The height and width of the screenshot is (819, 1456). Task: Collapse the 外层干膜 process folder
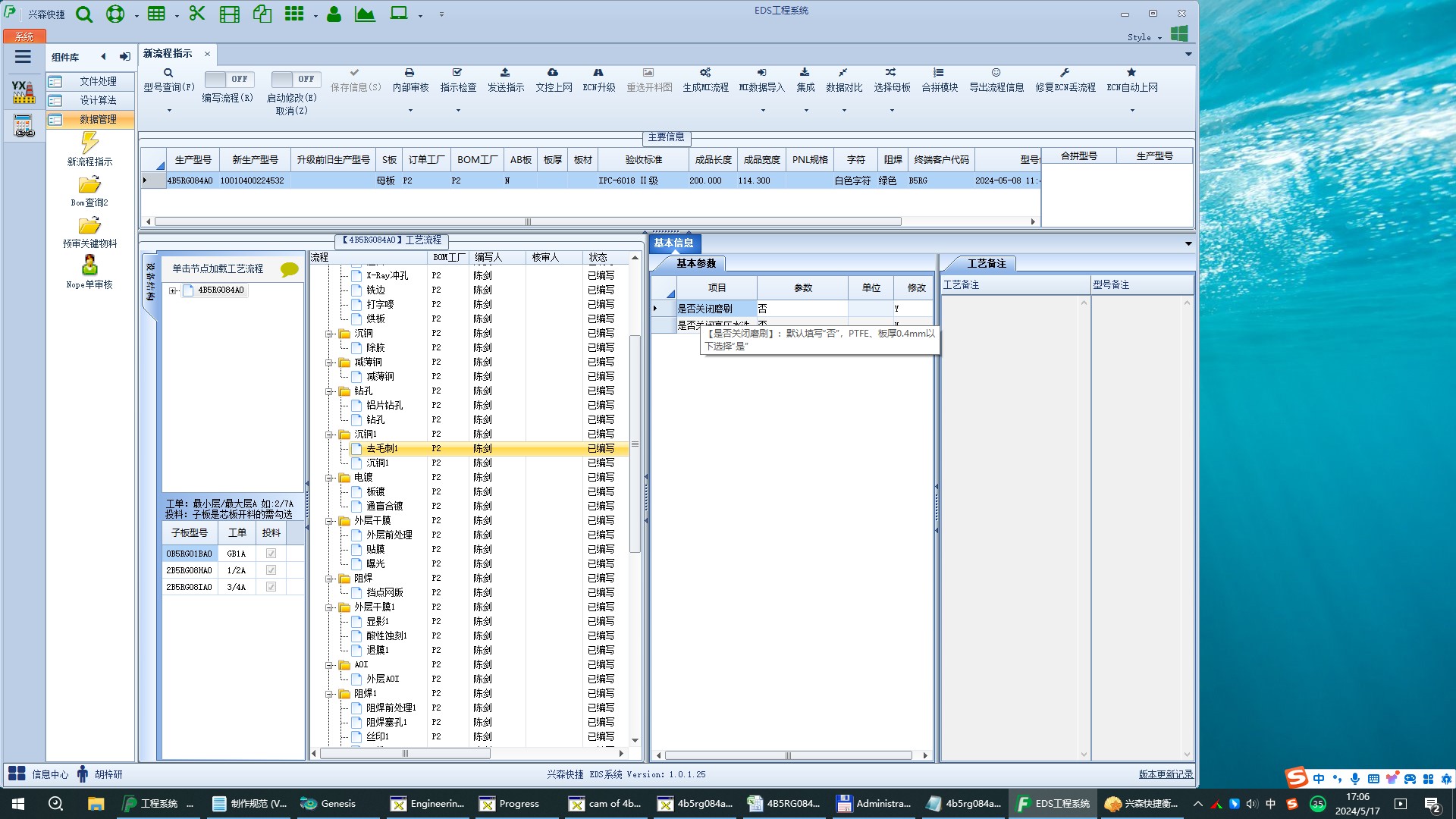330,521
